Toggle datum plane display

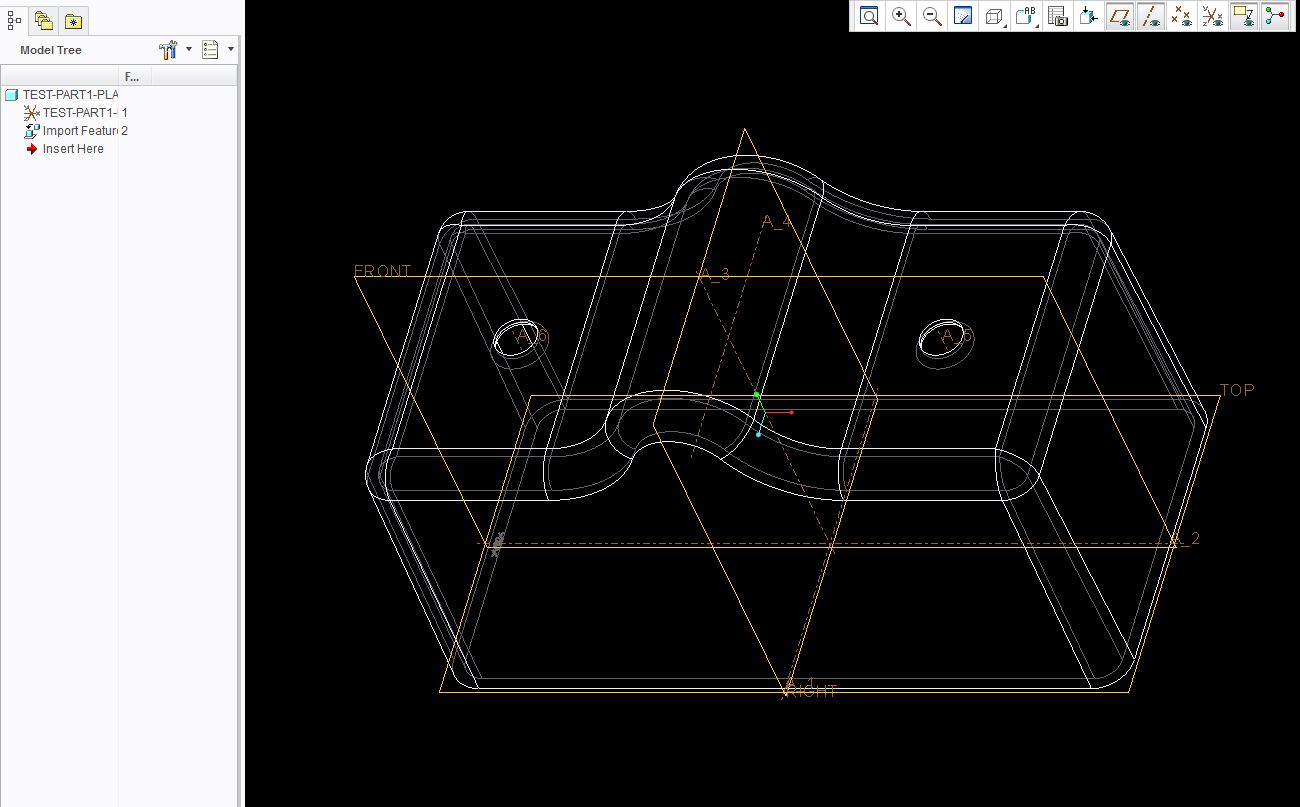(1119, 16)
